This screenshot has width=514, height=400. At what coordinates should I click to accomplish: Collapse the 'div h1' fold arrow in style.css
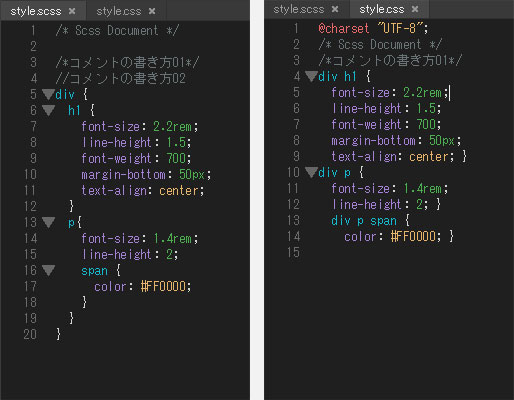click(x=311, y=76)
